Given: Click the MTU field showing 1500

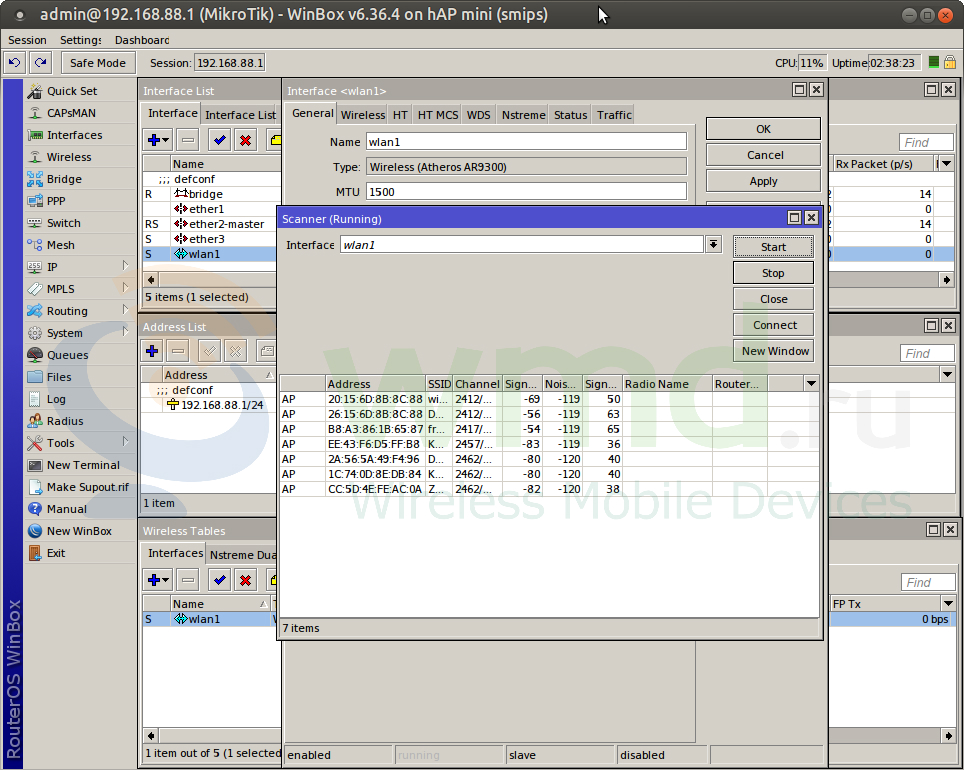Looking at the screenshot, I should [526, 192].
